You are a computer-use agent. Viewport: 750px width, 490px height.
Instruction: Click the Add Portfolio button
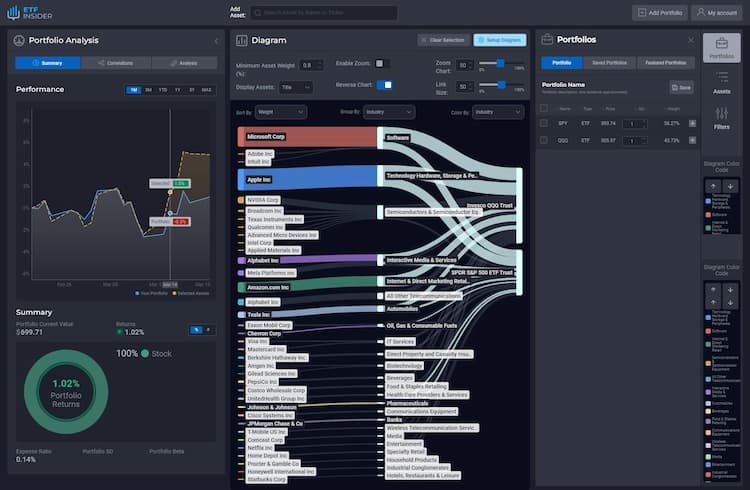660,13
